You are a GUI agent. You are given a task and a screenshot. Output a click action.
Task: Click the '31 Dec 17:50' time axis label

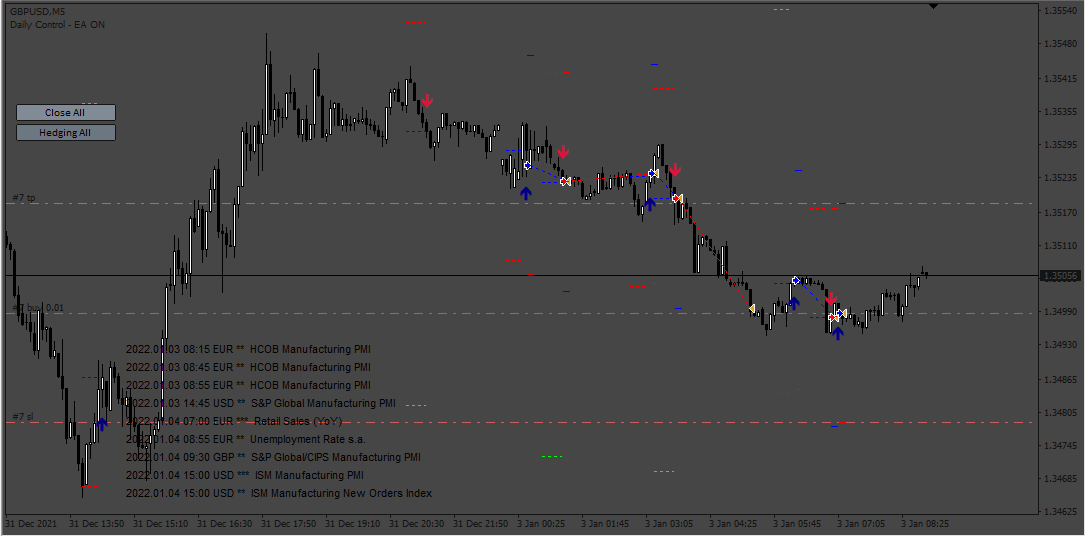[289, 524]
